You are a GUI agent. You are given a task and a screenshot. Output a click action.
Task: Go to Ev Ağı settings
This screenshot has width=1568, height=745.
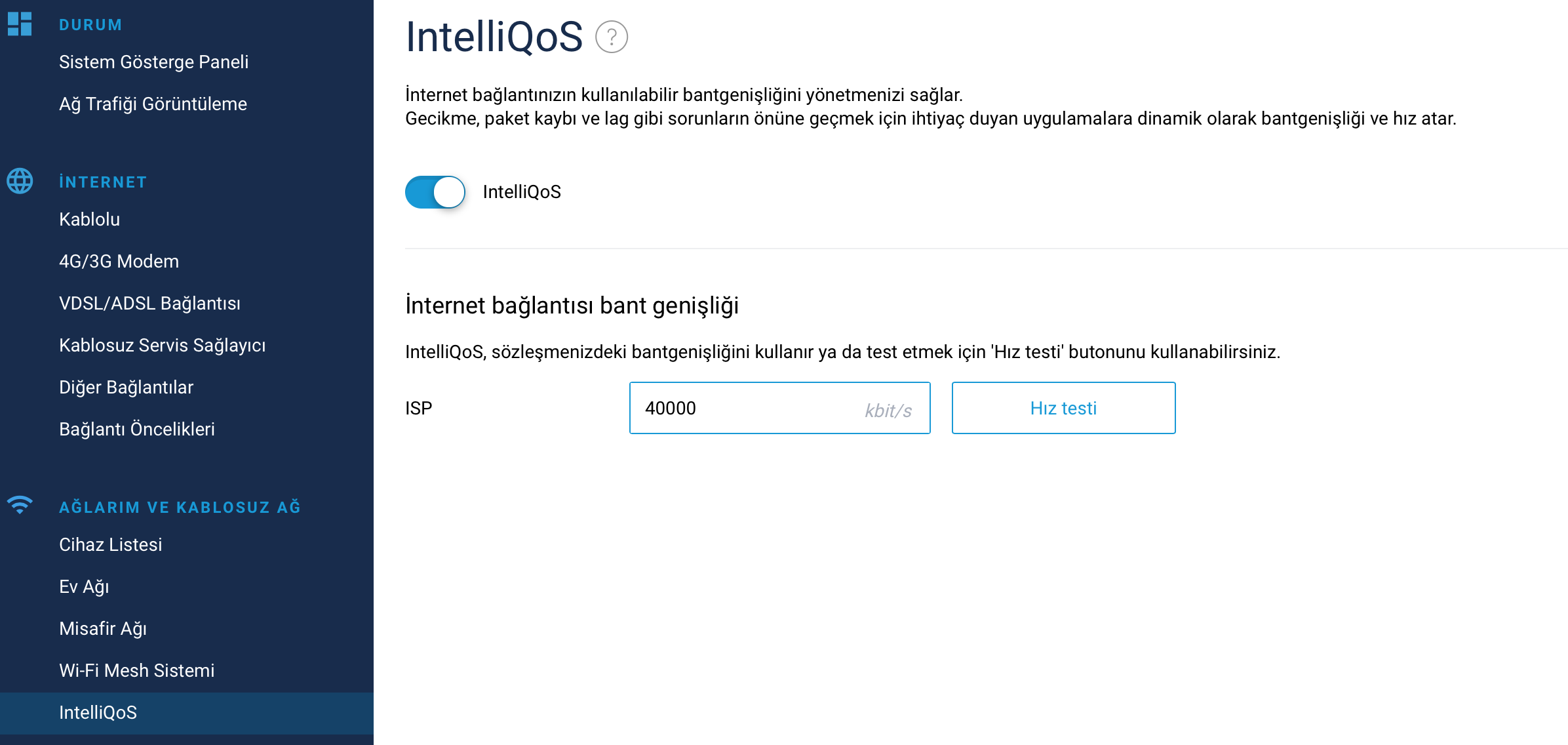(84, 587)
